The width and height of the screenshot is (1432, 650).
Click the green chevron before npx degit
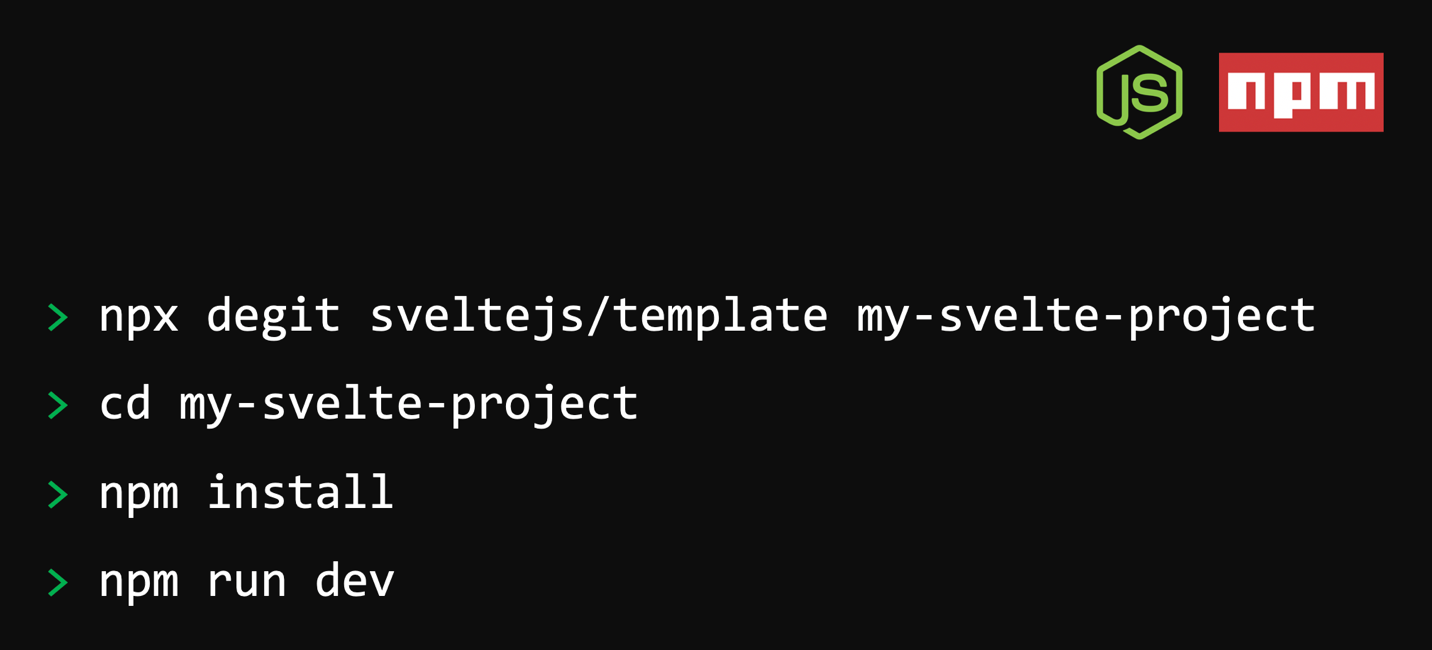point(58,318)
